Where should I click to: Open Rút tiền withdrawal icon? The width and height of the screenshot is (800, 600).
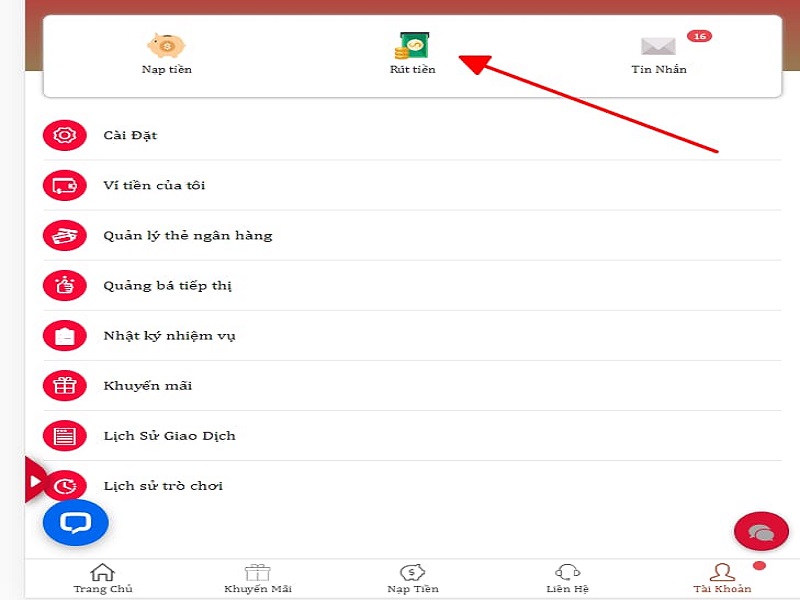pyautogui.click(x=412, y=47)
